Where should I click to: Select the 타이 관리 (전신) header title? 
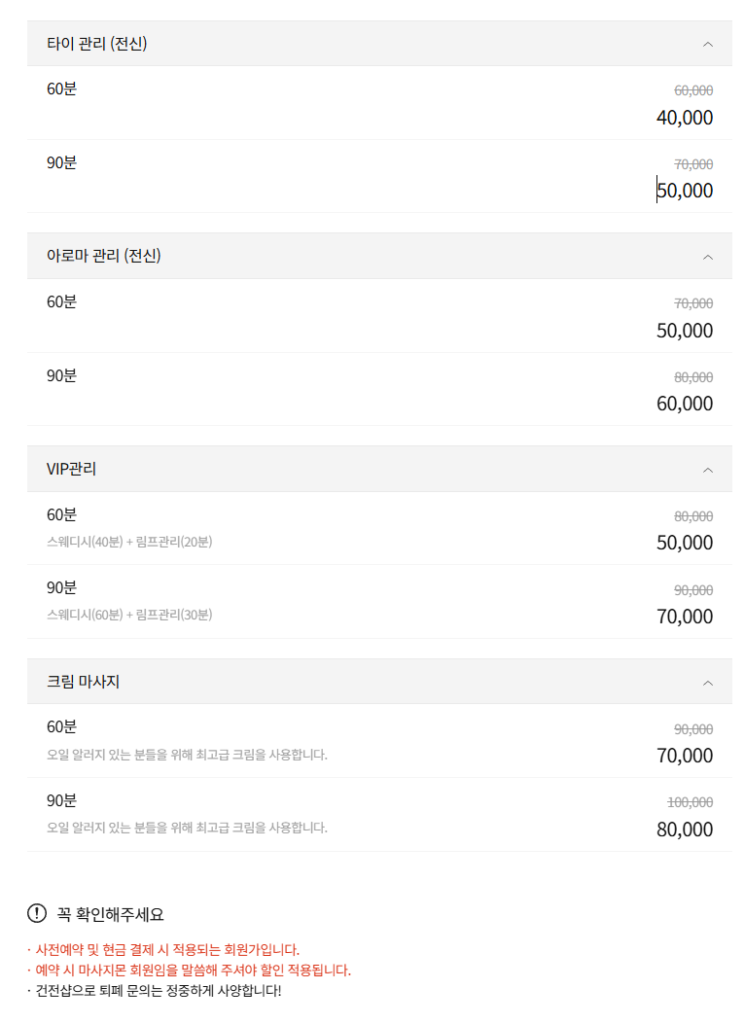tap(97, 43)
